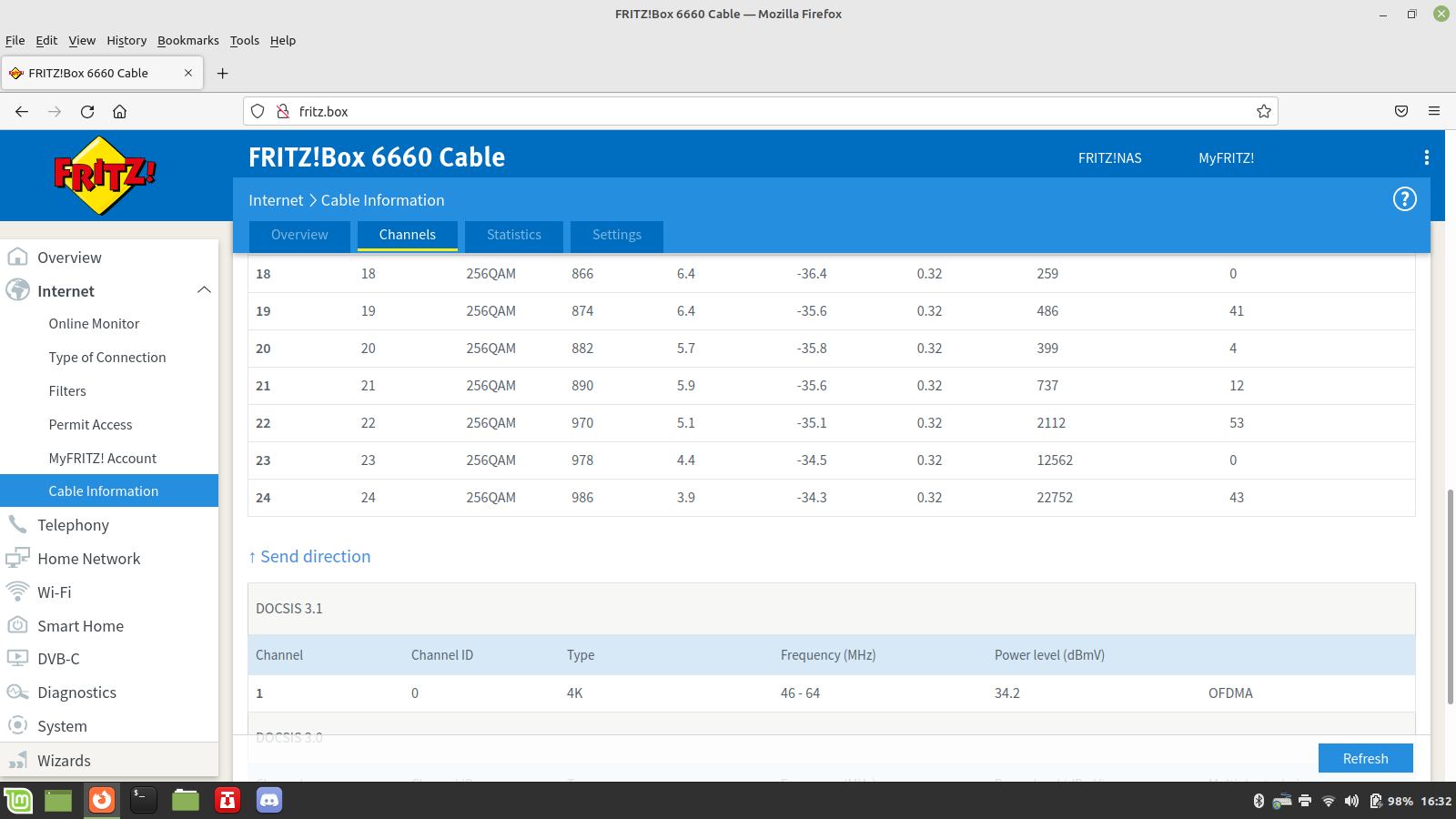Click the Send direction heading link
This screenshot has height=819, width=1456.
[x=315, y=557]
